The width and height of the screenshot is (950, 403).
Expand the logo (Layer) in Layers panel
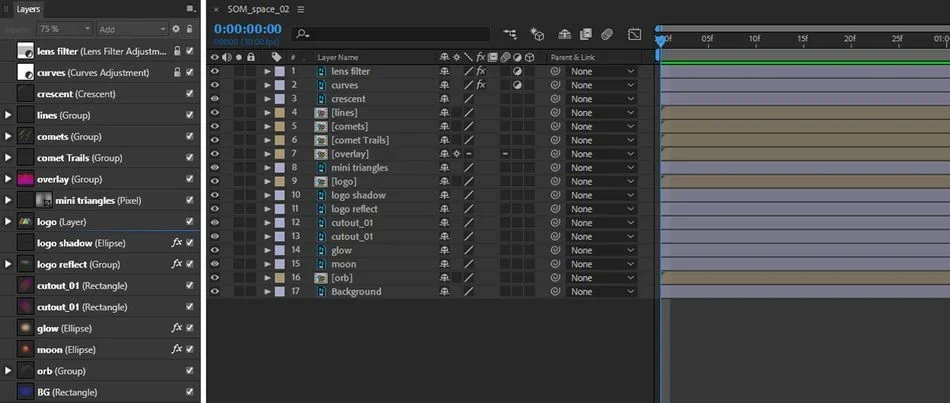(x=8, y=222)
